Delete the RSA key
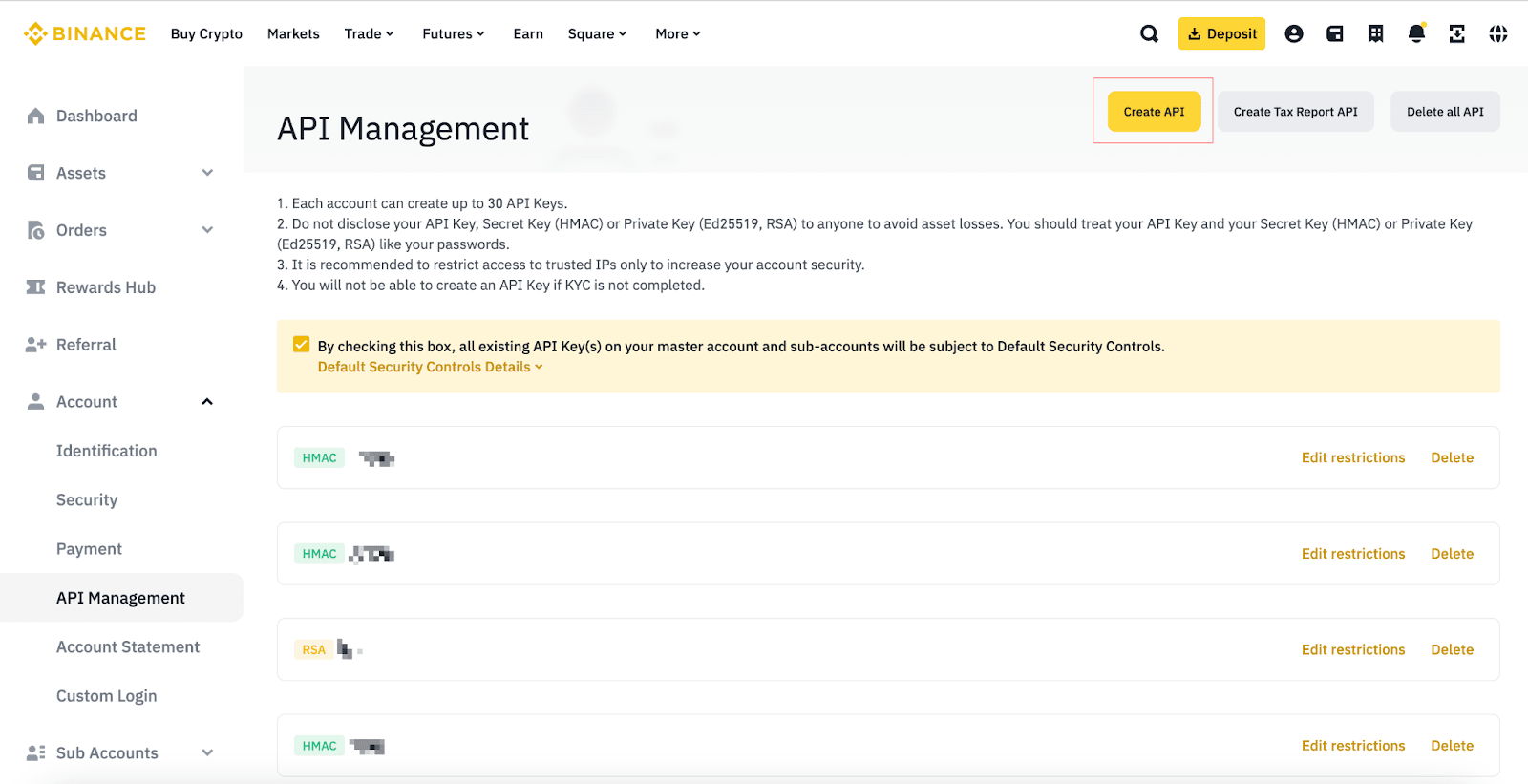Viewport: 1528px width, 784px height. [x=1452, y=650]
